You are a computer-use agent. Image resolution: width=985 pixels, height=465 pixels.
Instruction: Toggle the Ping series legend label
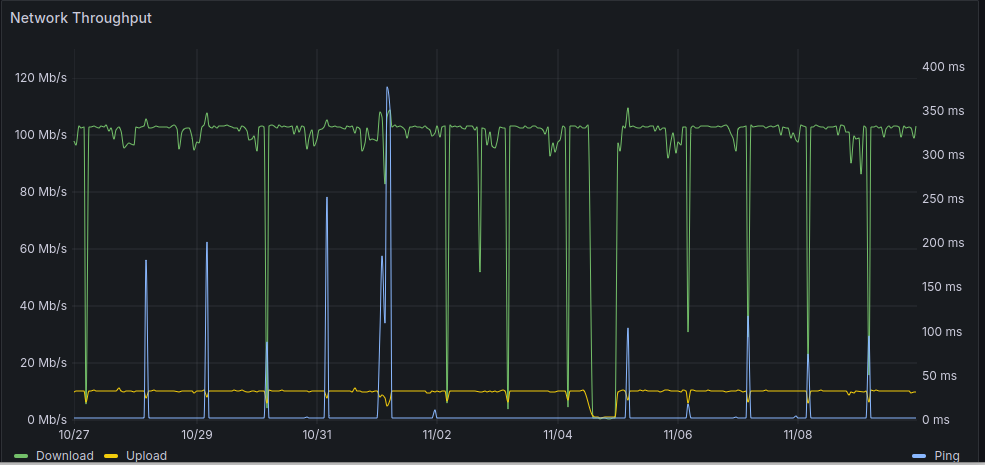click(947, 456)
